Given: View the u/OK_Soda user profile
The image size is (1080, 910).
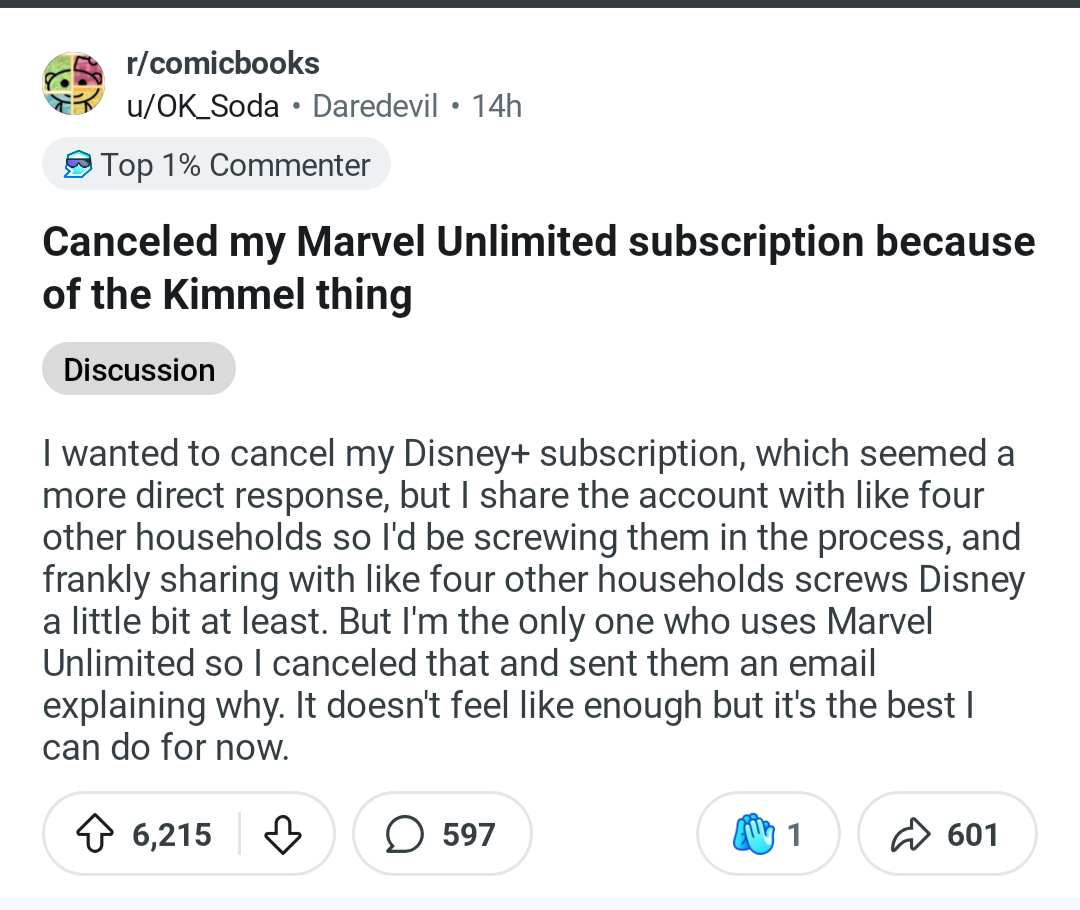Looking at the screenshot, I should (x=201, y=106).
